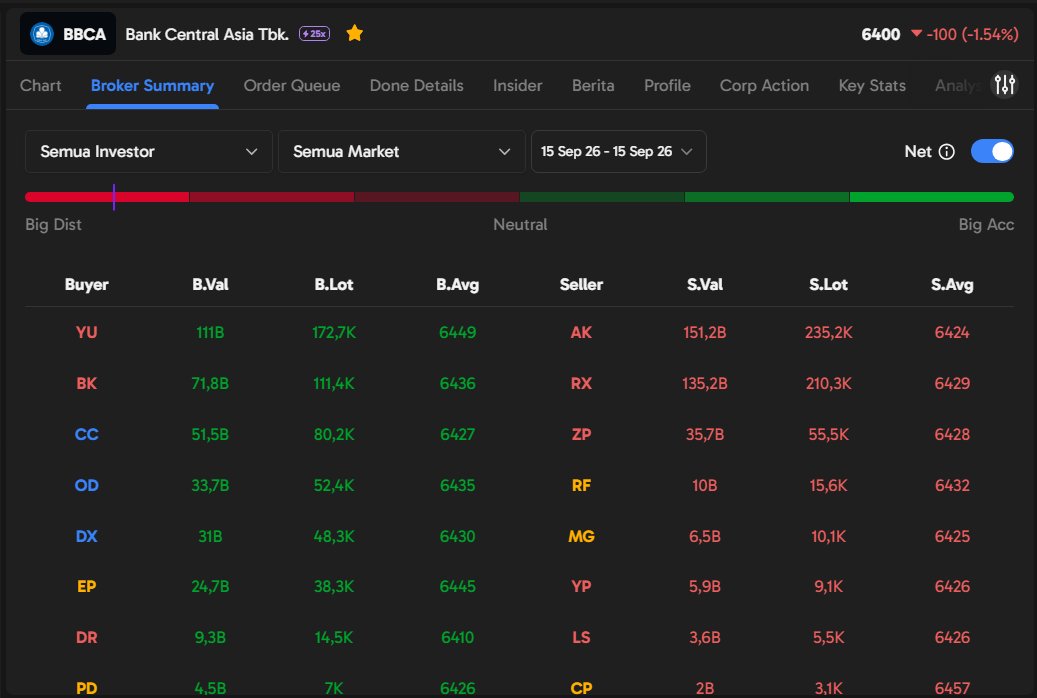1037x698 pixels.
Task: Open the 15 Sep 26 date range picker
Action: click(618, 152)
